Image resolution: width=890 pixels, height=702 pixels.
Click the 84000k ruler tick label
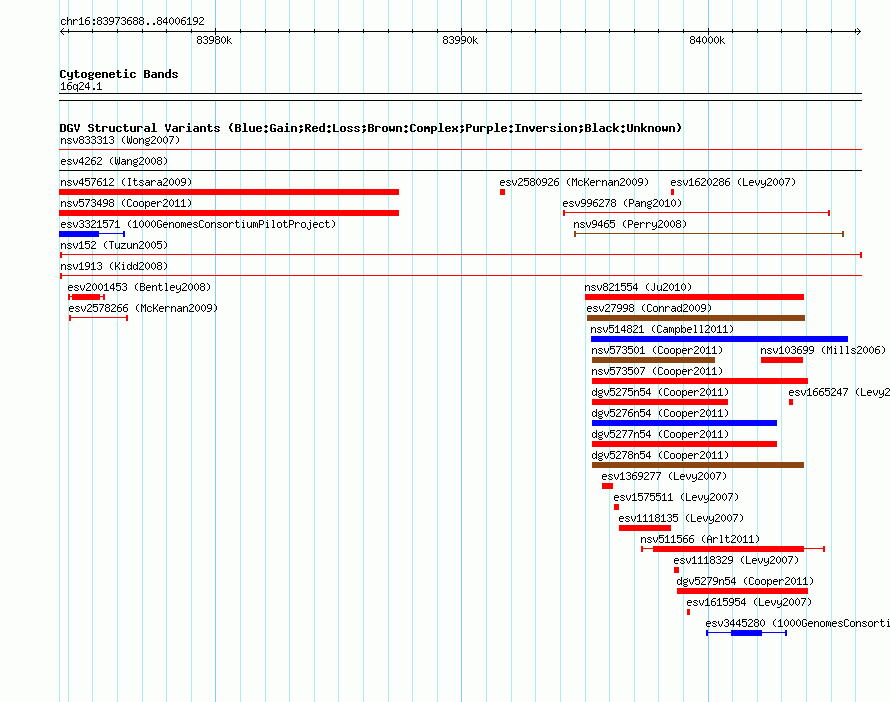707,40
